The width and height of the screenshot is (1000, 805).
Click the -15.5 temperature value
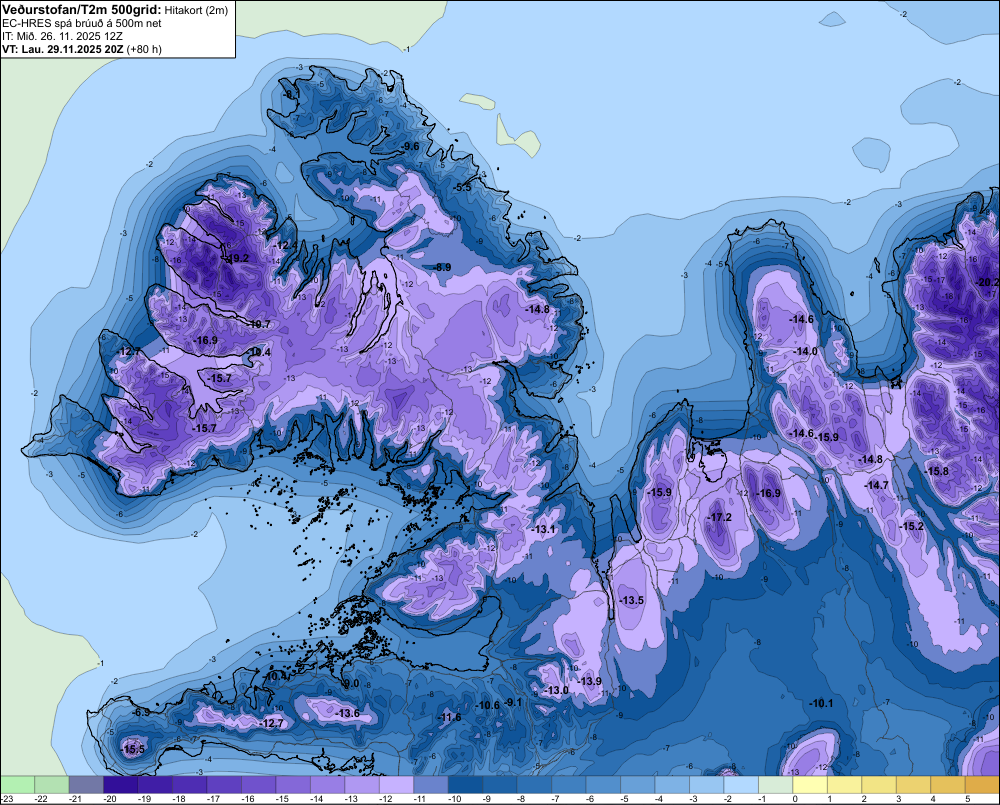tap(133, 750)
